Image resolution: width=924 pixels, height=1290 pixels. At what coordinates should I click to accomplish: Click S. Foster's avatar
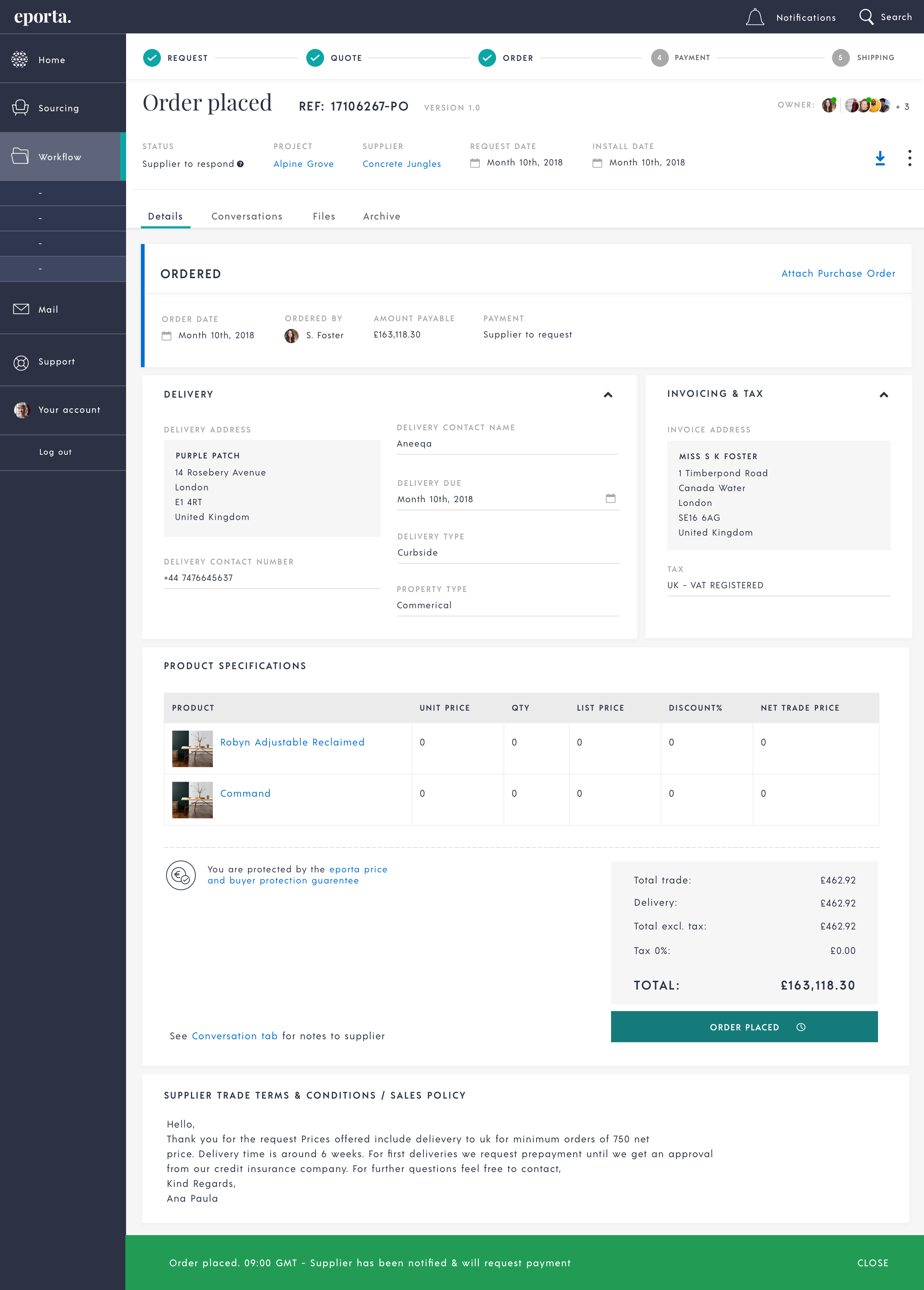[x=291, y=336]
